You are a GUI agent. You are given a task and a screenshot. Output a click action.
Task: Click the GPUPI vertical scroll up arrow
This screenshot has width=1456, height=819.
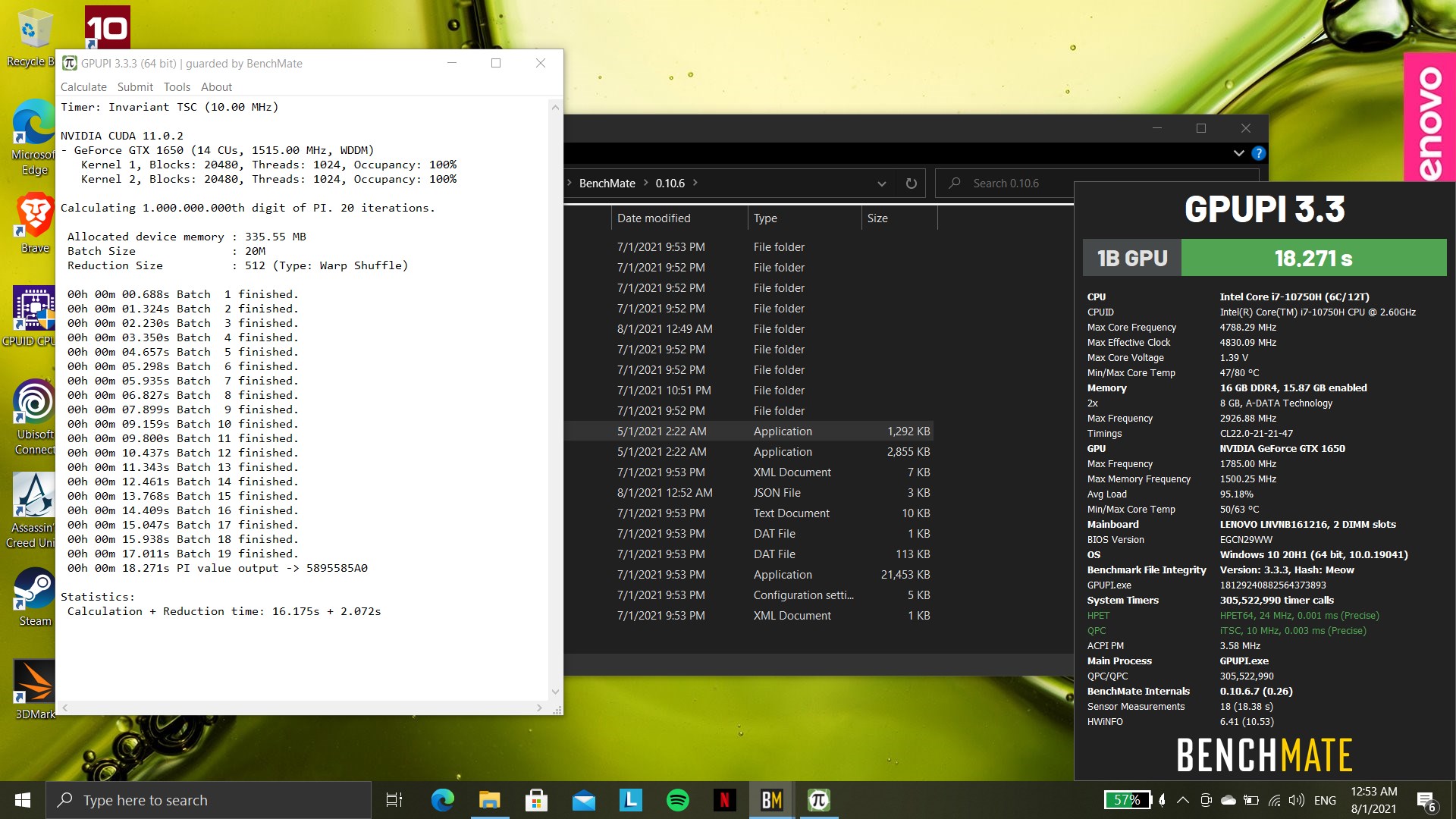click(555, 108)
